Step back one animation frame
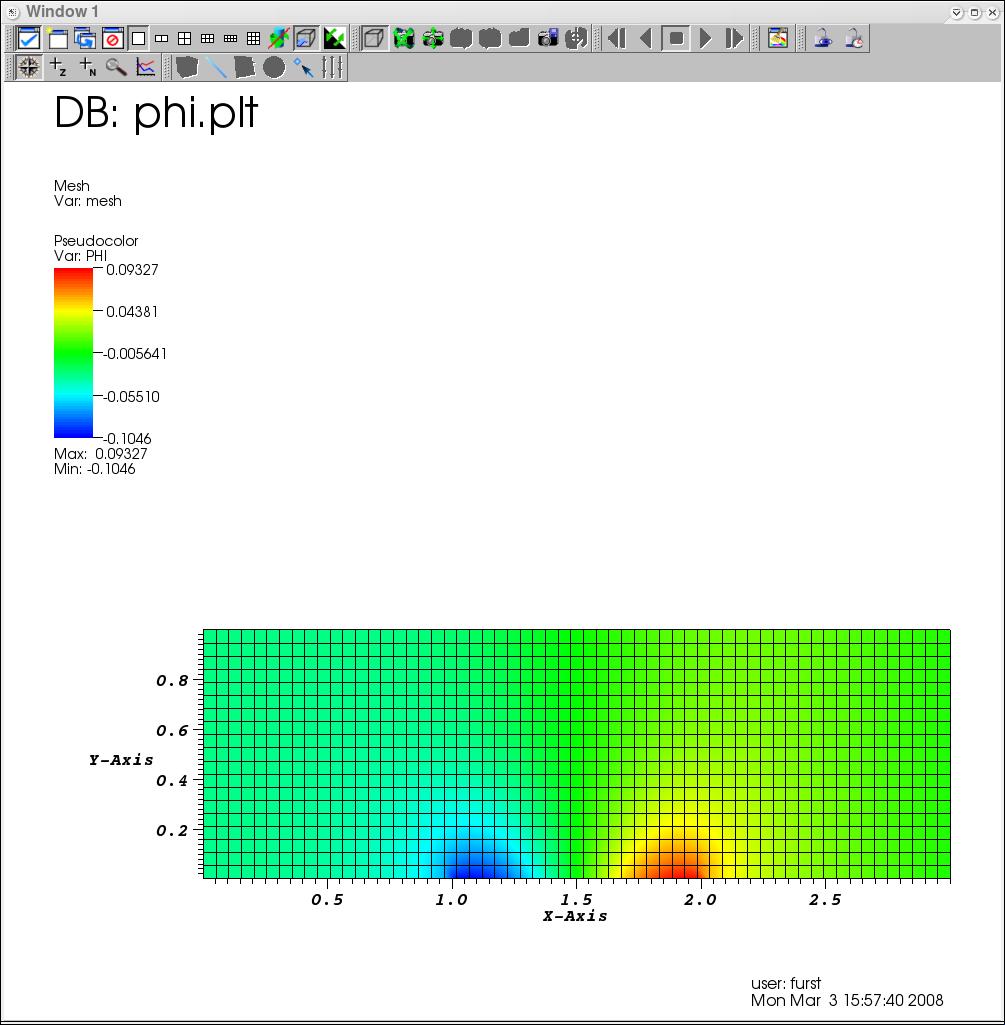Screen dimensions: 1005x1025 (617, 39)
